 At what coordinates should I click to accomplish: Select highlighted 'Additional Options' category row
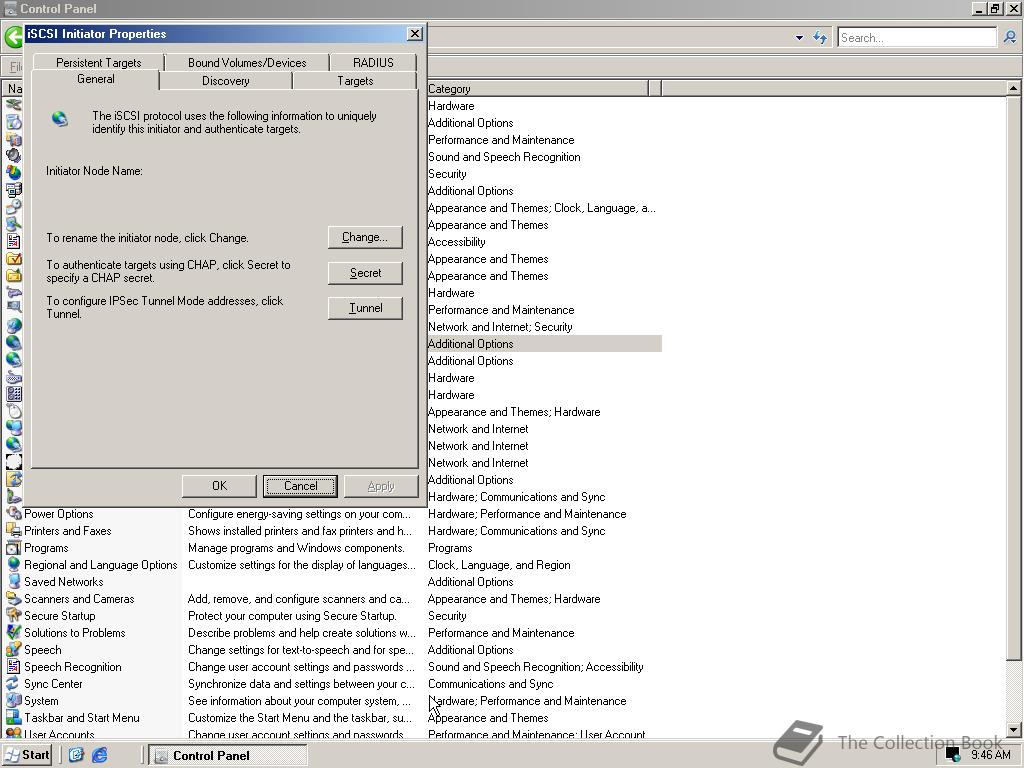(x=544, y=344)
